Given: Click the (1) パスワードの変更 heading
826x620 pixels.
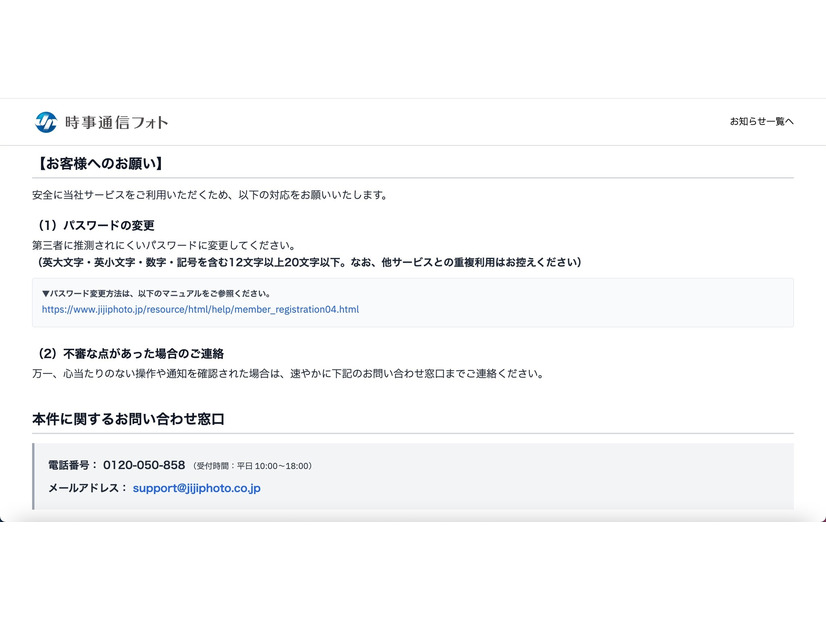Looking at the screenshot, I should coord(94,225).
